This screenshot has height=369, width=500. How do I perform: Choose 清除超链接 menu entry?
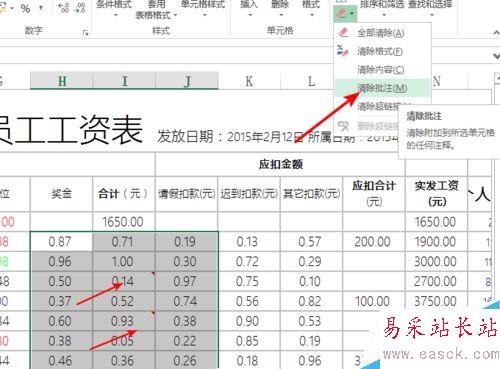(378, 106)
